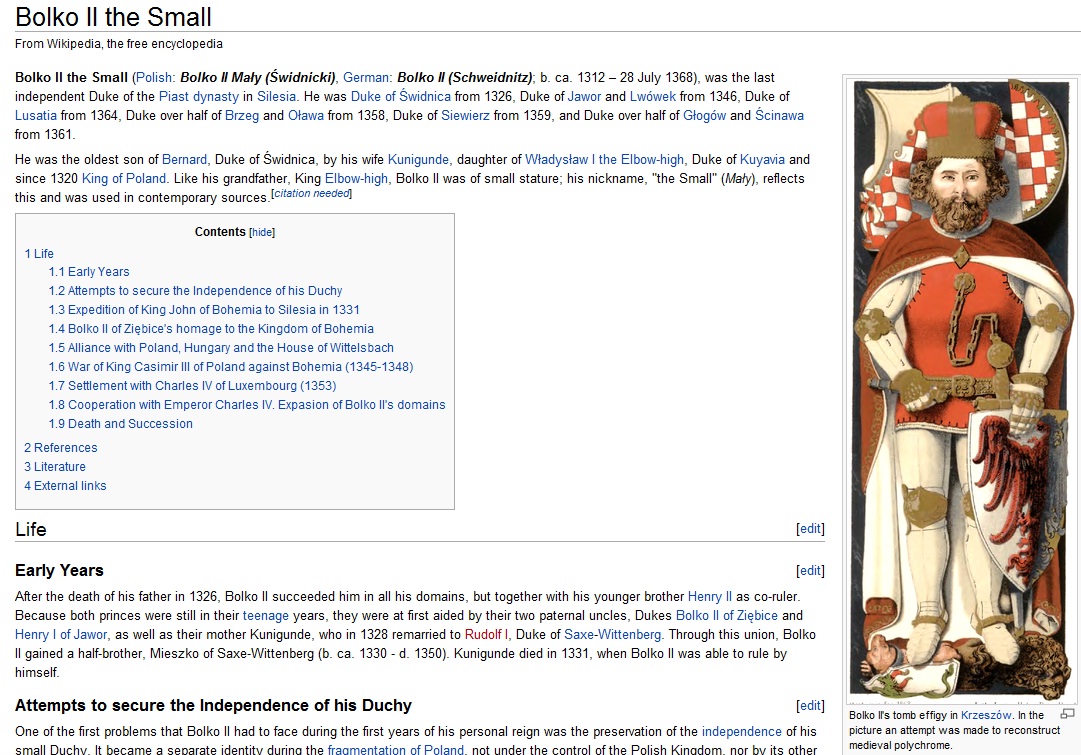Open the Saxe-Wittenberg link
Screen dimensions: 1081x755
(x=613, y=634)
